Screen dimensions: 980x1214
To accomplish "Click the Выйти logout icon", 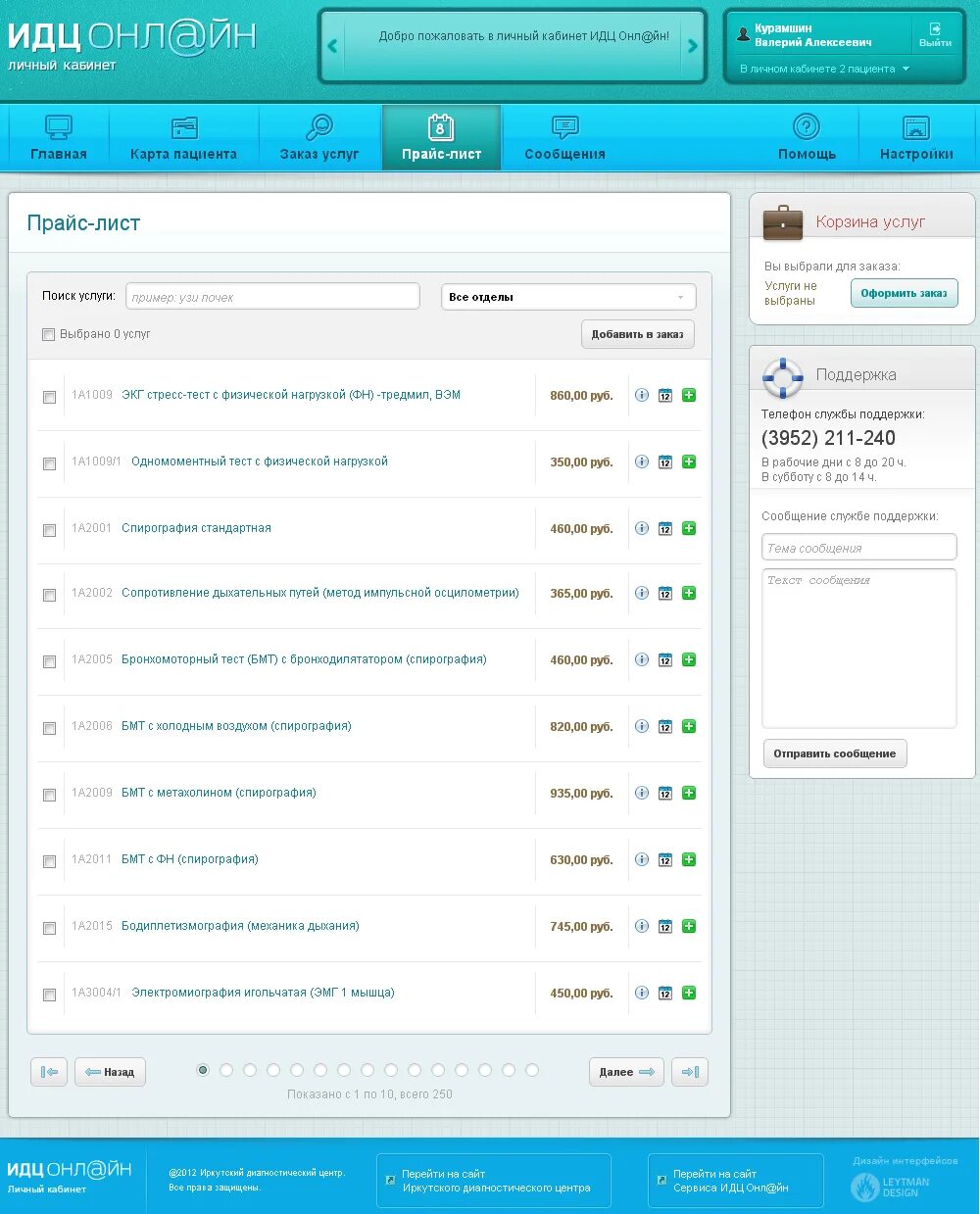I will point(935,34).
